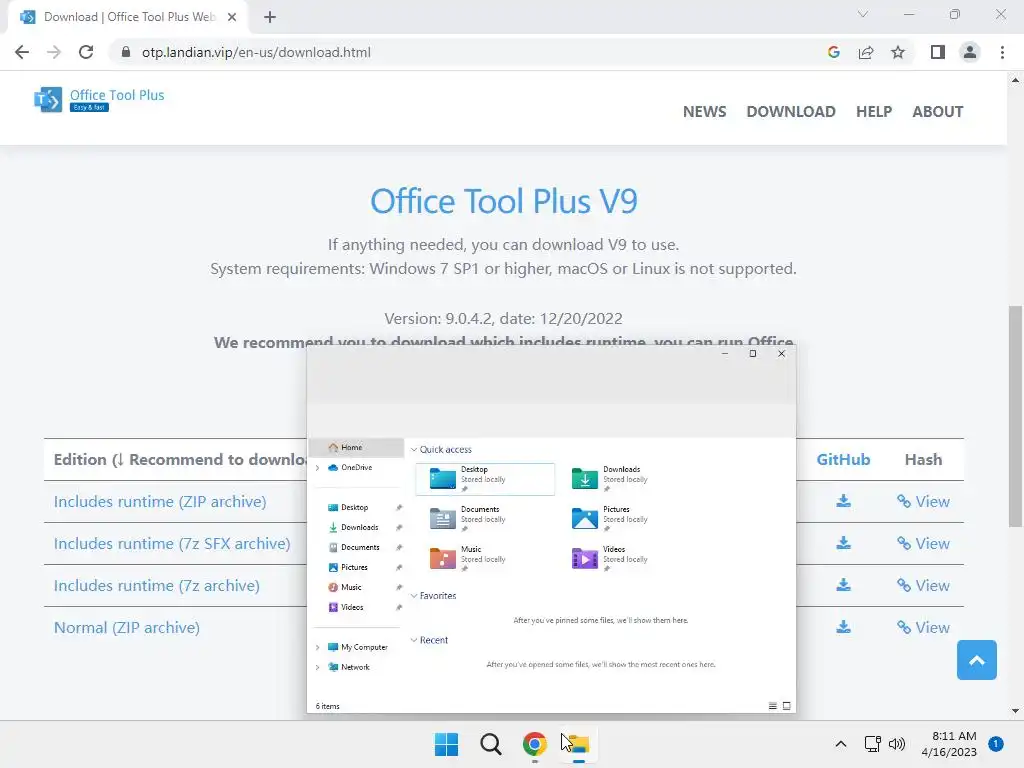Viewport: 1024px width, 768px height.
Task: Collapse the Favorites section
Action: [414, 596]
